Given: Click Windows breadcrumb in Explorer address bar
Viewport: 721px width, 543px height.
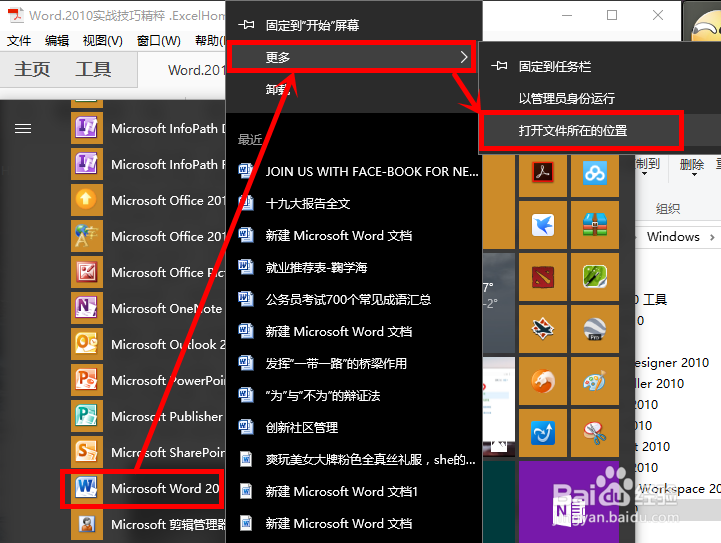Looking at the screenshot, I should click(x=673, y=237).
